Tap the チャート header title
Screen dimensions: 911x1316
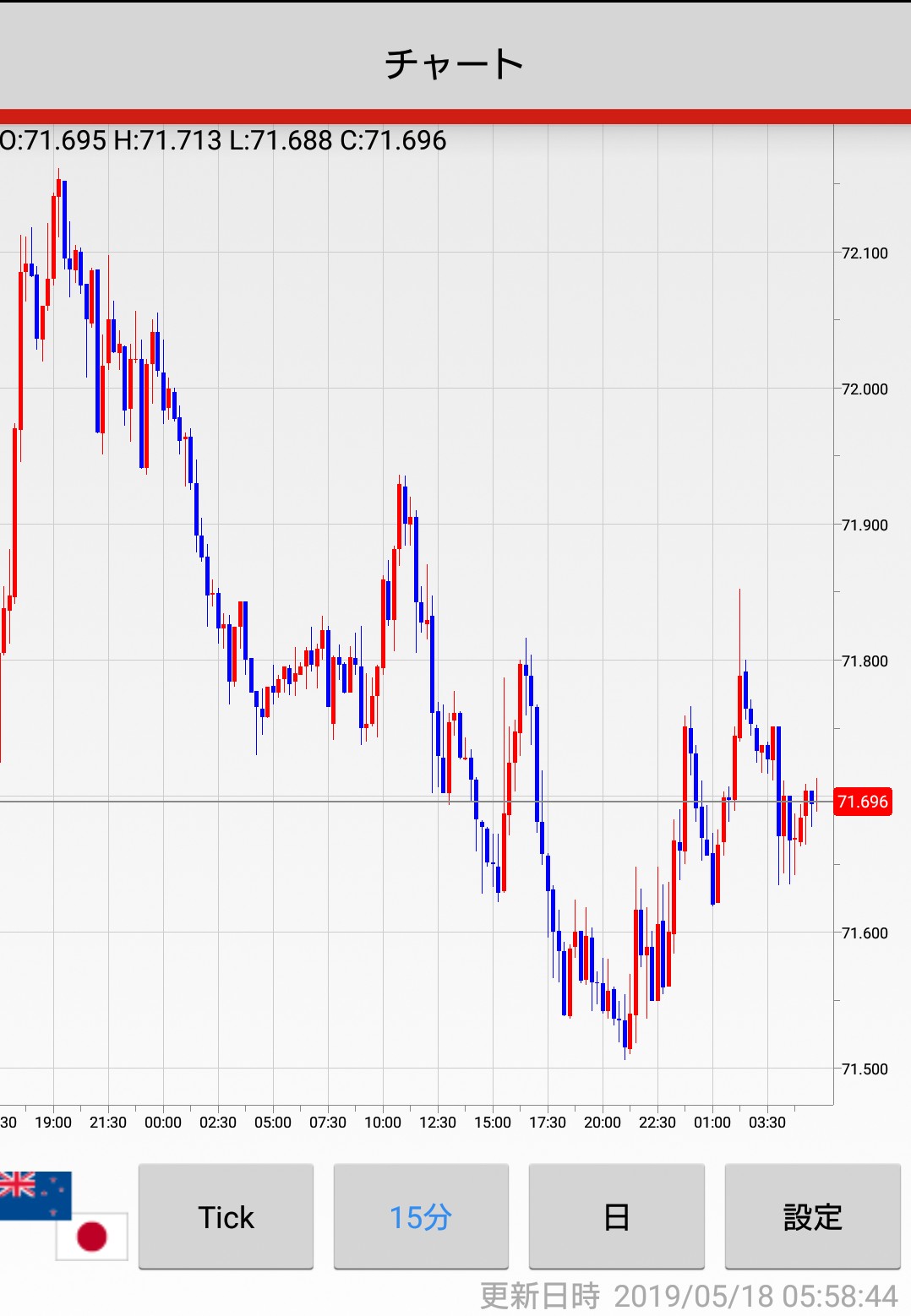pyautogui.click(x=455, y=64)
